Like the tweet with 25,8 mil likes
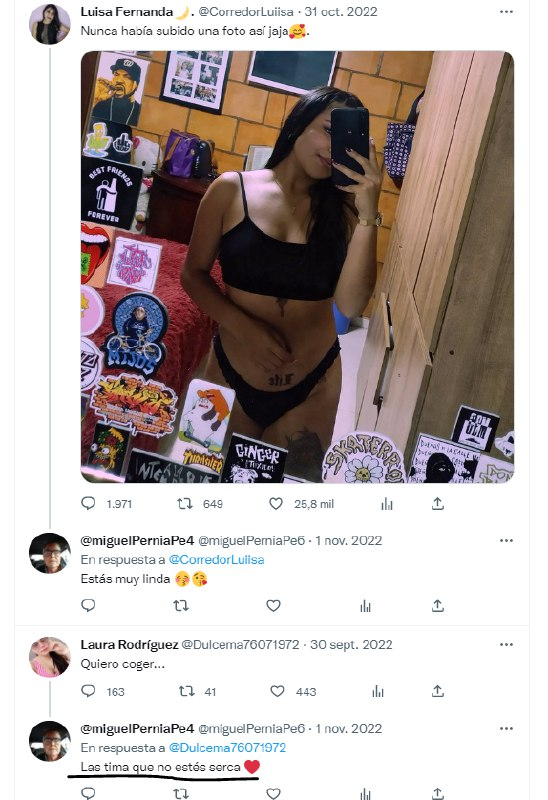Image resolution: width=548 pixels, height=800 pixels. point(276,504)
